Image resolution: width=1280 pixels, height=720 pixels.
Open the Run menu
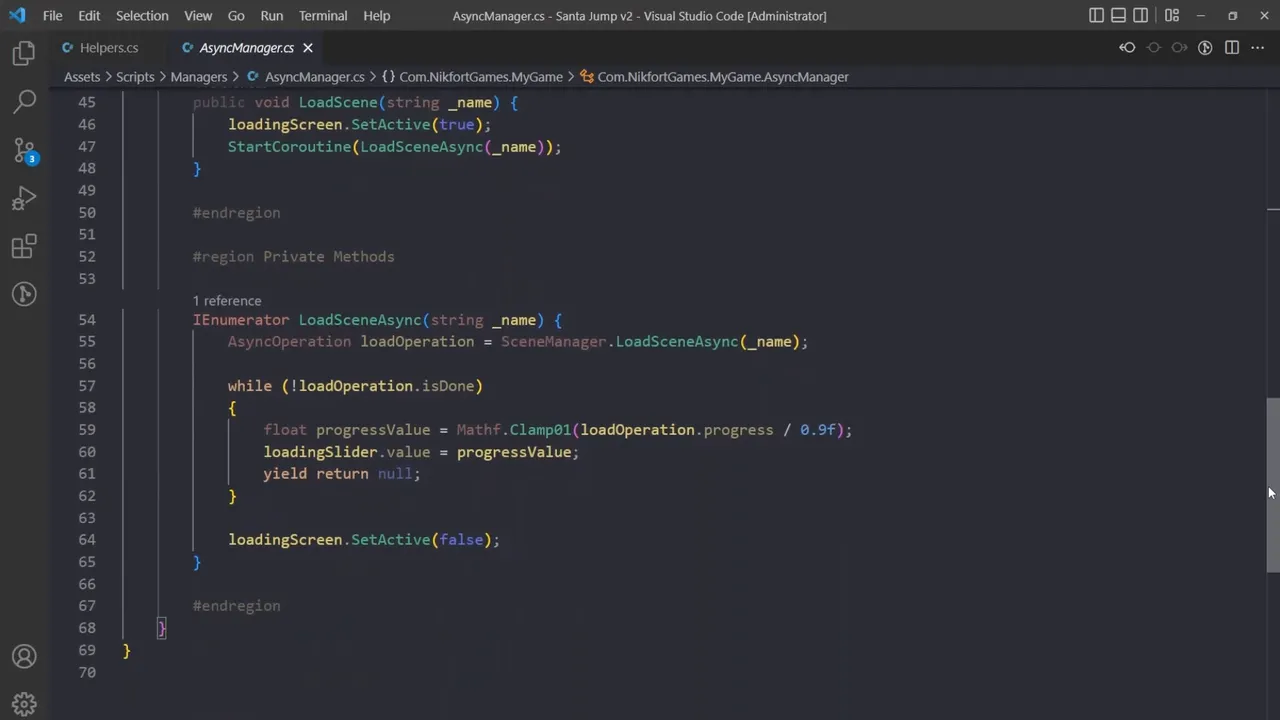[271, 16]
